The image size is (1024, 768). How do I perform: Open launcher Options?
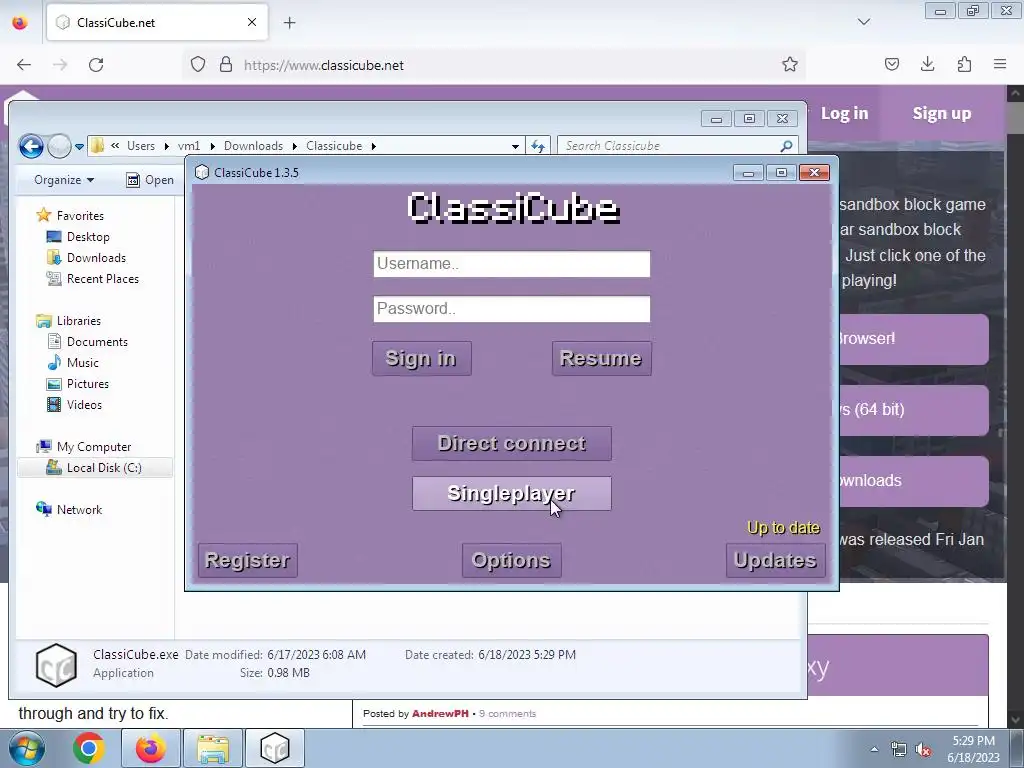click(x=511, y=560)
